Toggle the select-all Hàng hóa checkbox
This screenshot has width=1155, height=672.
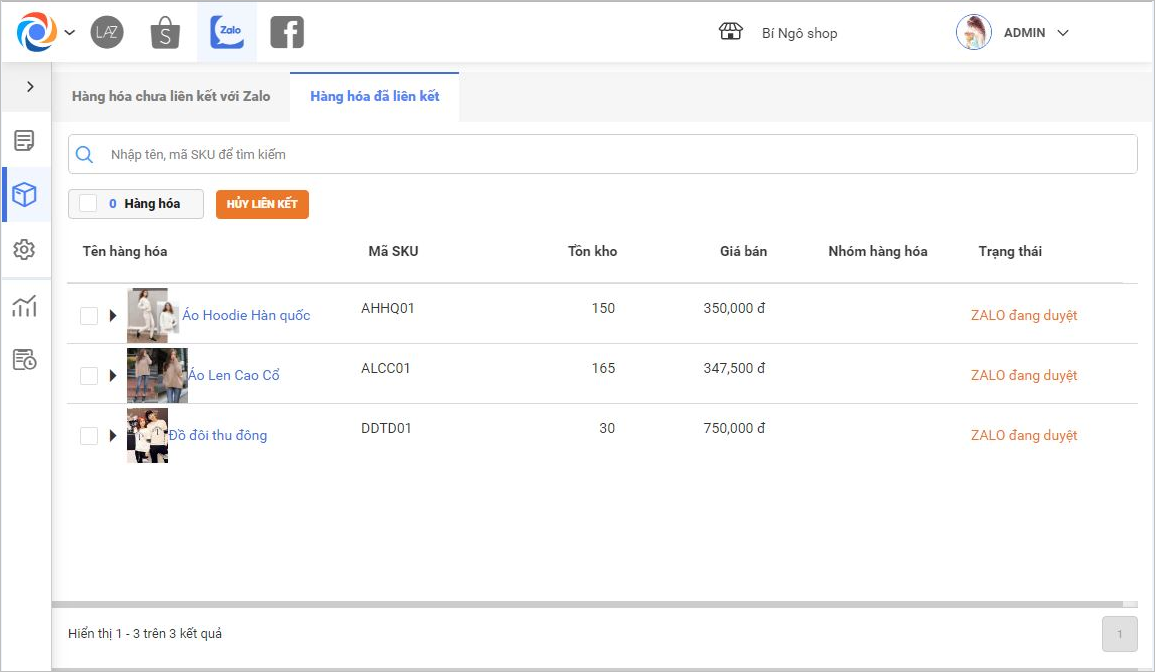coord(88,204)
